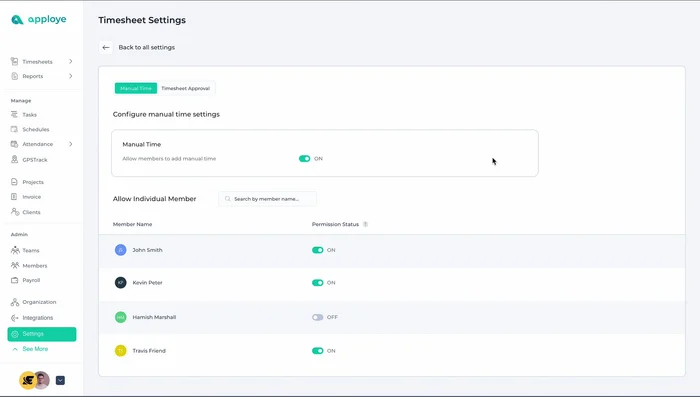Click the back arrow icon
The height and width of the screenshot is (397, 700).
106,47
